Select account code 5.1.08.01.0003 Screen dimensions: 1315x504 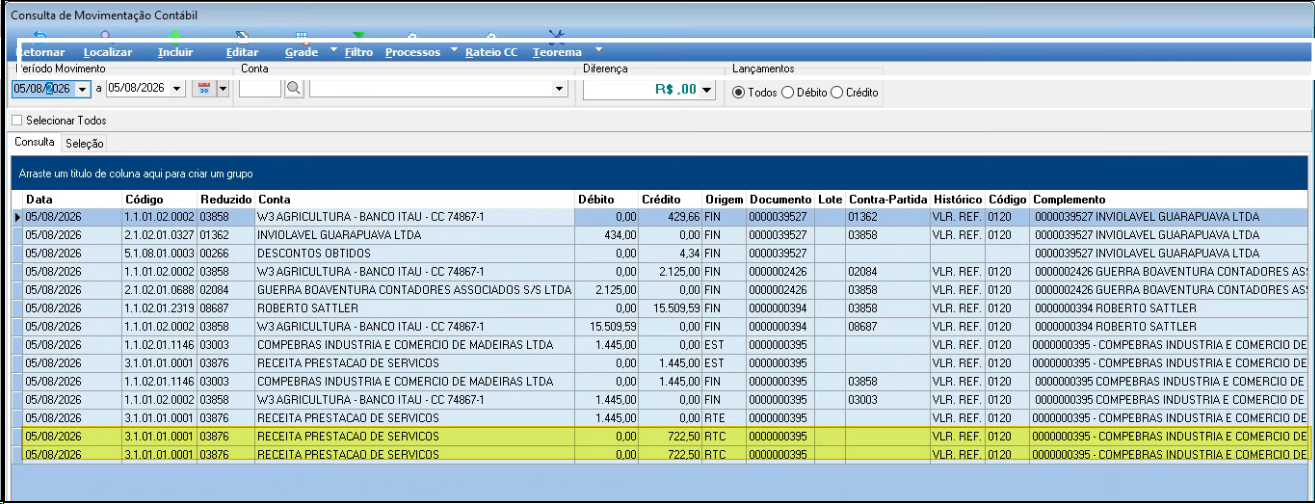point(159,253)
